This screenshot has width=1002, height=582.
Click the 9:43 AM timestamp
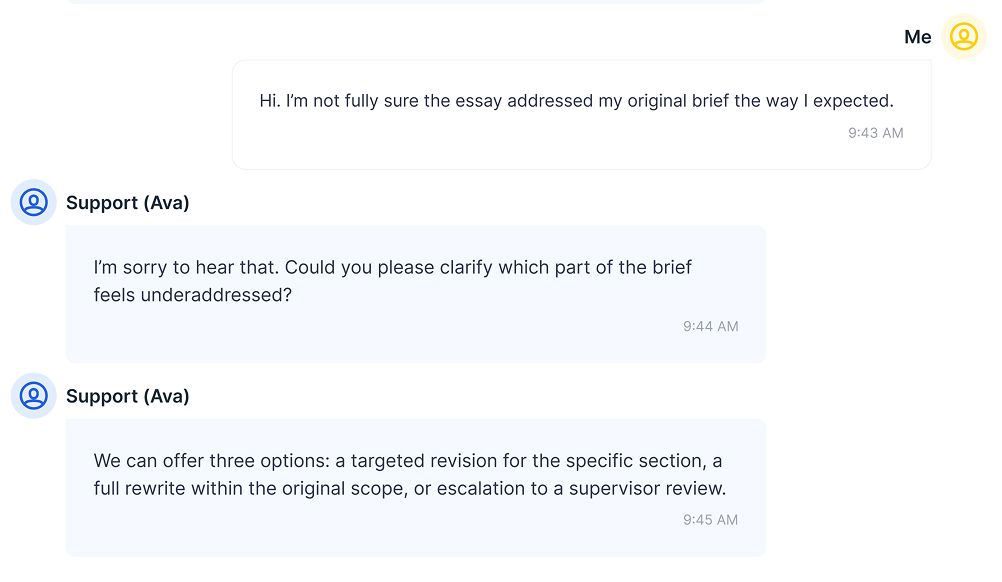[875, 133]
